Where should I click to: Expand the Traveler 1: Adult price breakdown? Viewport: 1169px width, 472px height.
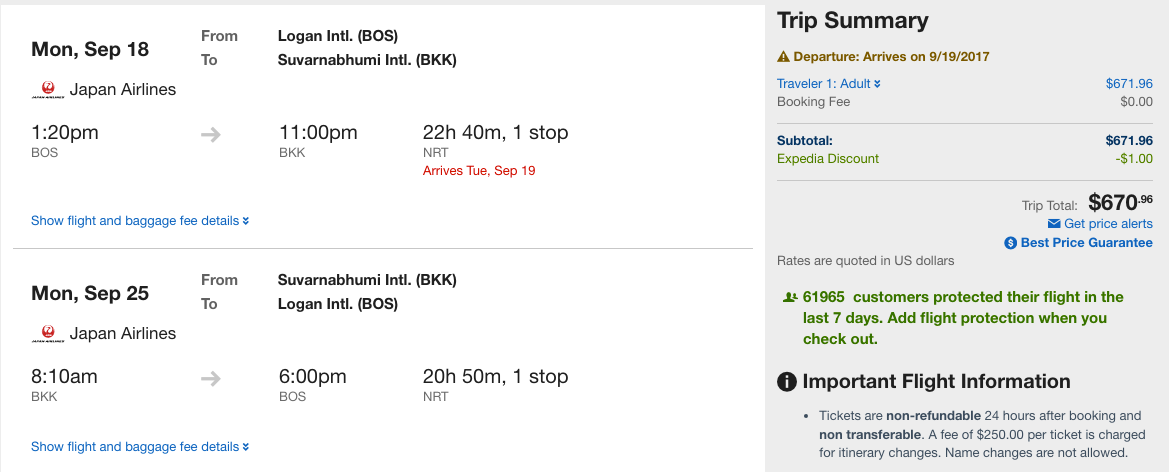829,84
